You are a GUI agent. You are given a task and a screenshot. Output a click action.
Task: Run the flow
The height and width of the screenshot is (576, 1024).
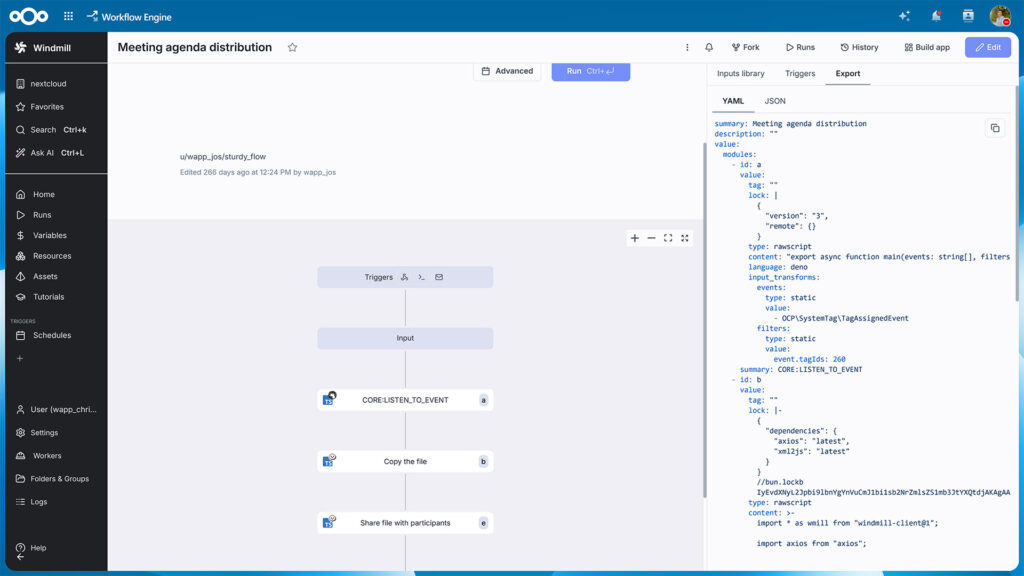click(590, 71)
